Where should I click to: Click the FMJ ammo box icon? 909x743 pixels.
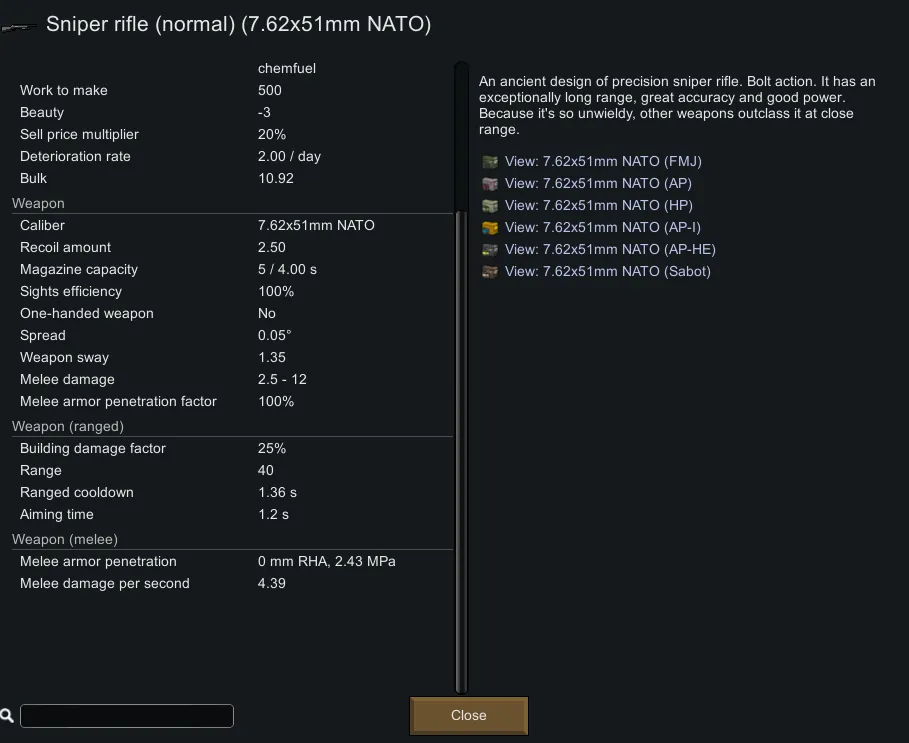tap(490, 162)
